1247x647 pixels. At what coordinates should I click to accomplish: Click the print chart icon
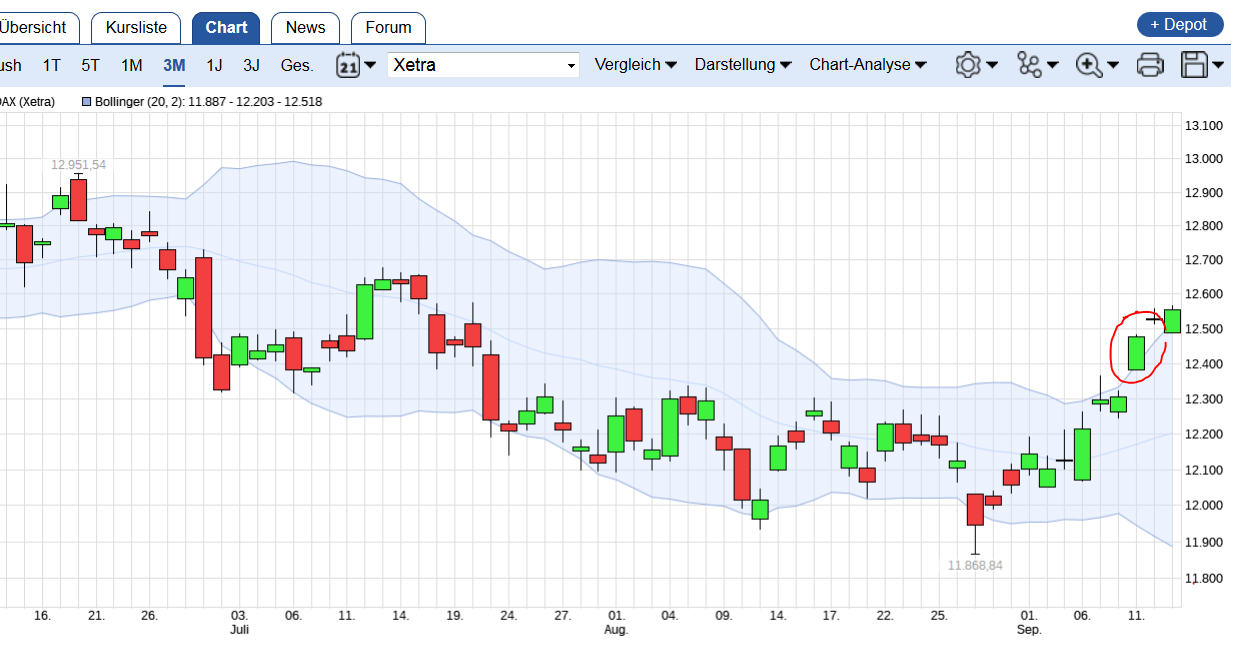coord(1150,64)
